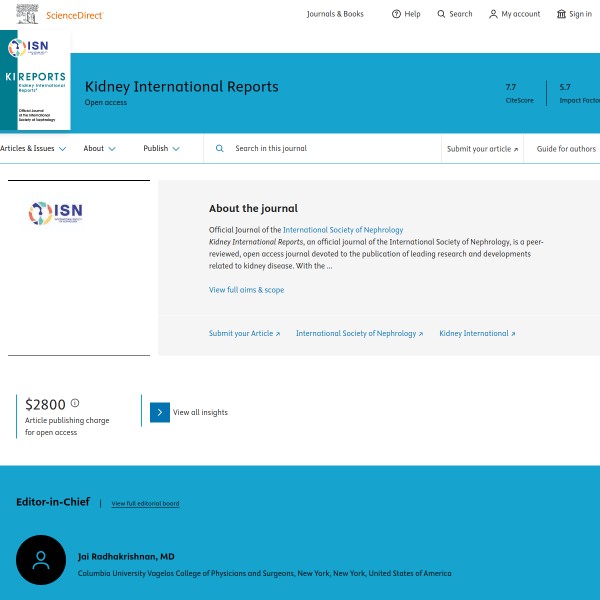Expand the Publish dropdown menu
Image resolution: width=600 pixels, height=600 pixels.
pyautogui.click(x=161, y=148)
